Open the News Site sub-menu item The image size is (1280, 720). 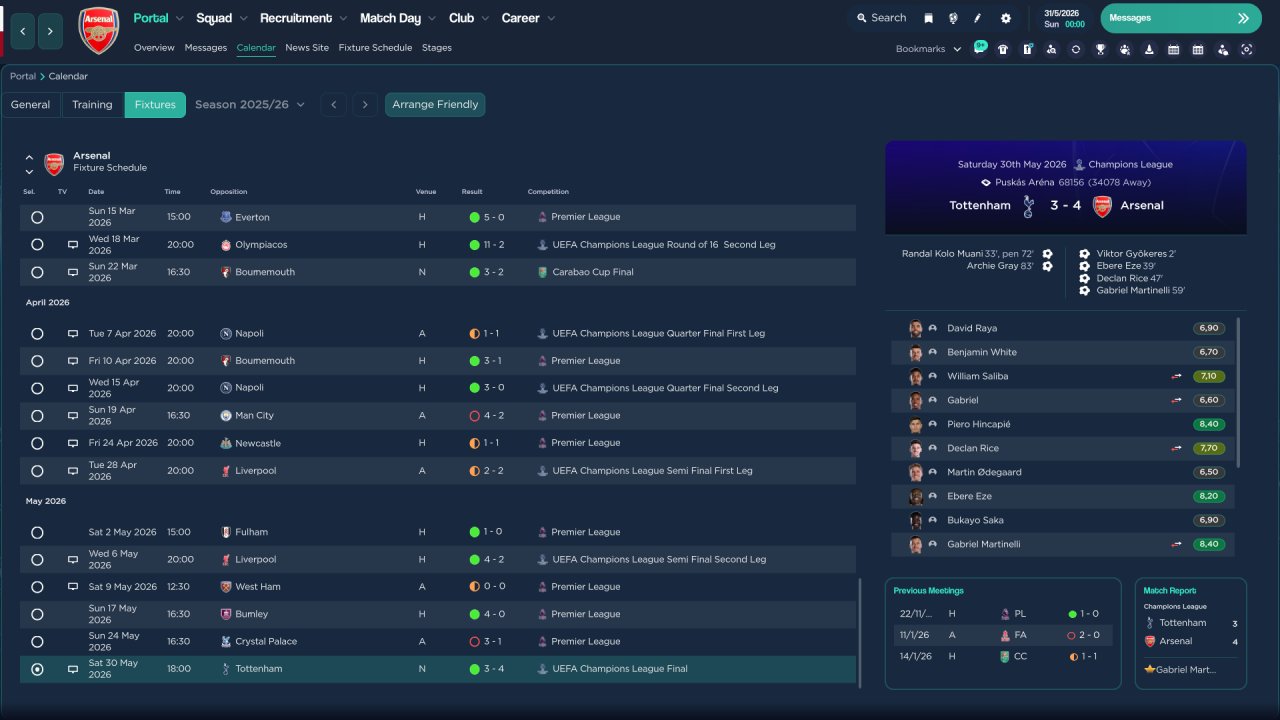(x=307, y=48)
